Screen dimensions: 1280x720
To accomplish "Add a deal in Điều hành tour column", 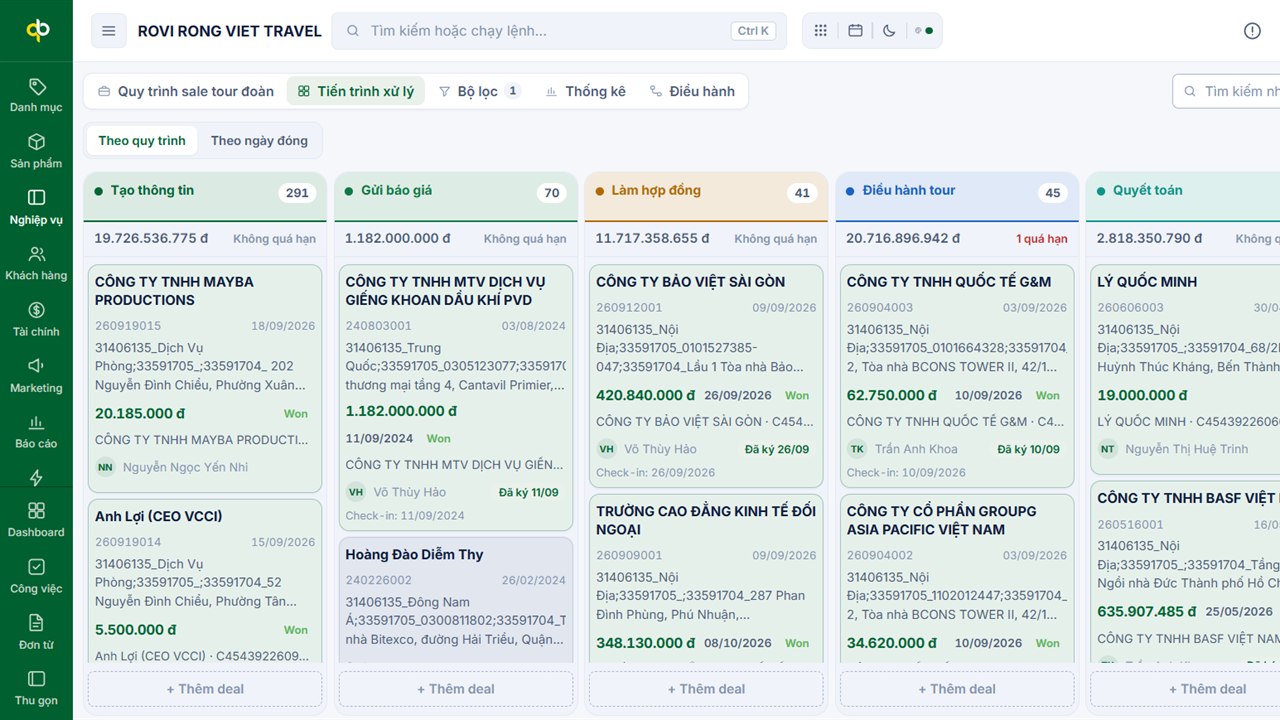I will 957,689.
